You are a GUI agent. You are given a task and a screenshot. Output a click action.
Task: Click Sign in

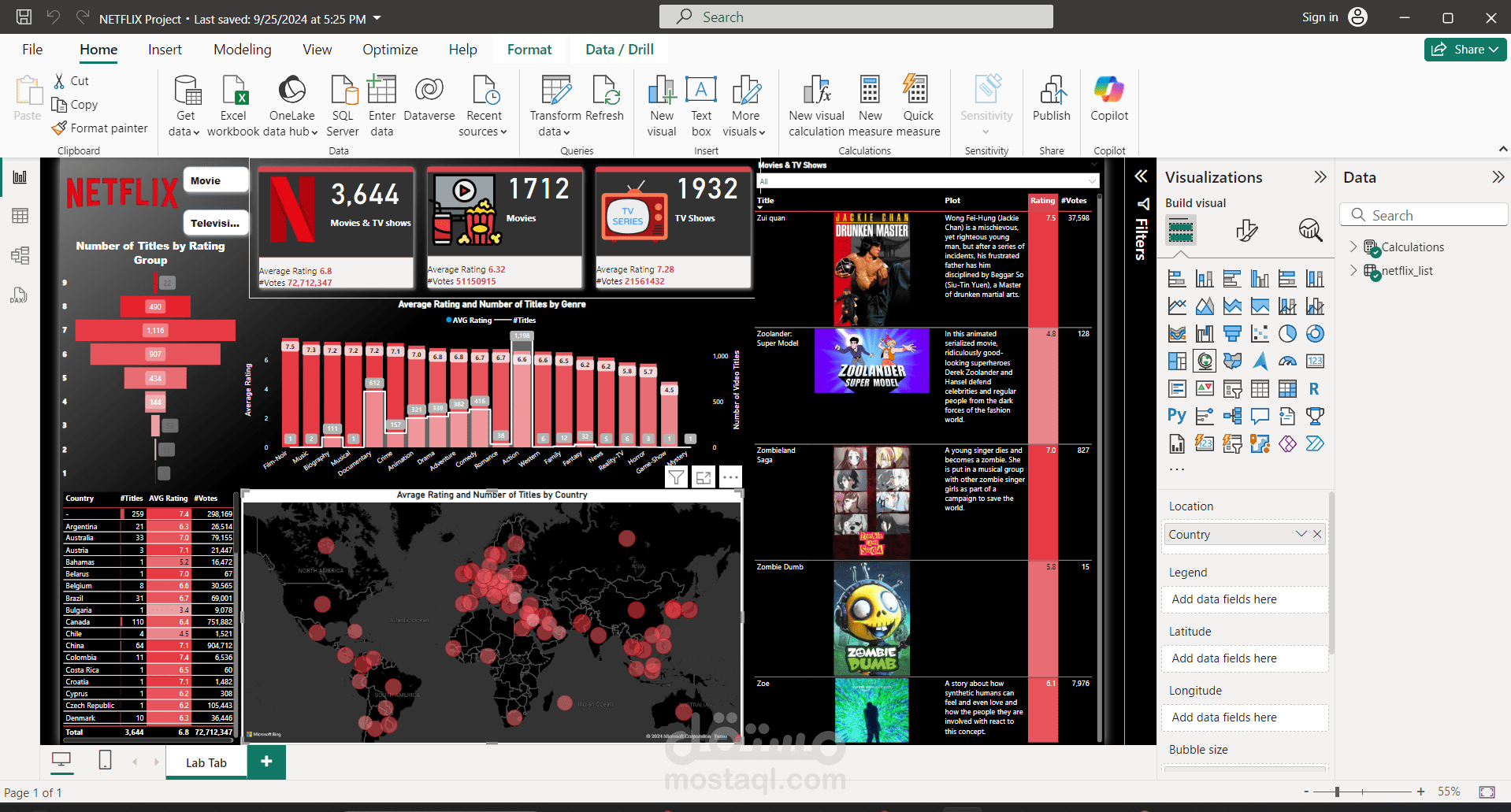coord(1320,17)
